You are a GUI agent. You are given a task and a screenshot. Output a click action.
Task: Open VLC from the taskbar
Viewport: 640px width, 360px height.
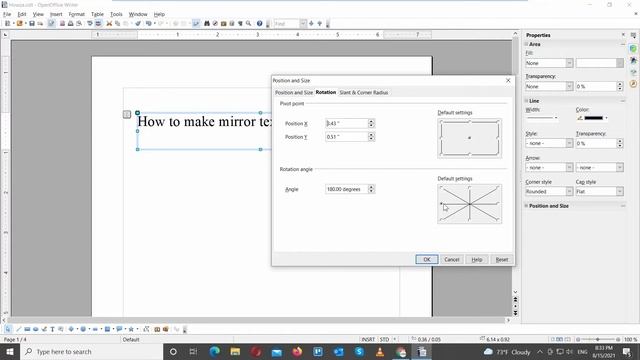(x=380, y=351)
